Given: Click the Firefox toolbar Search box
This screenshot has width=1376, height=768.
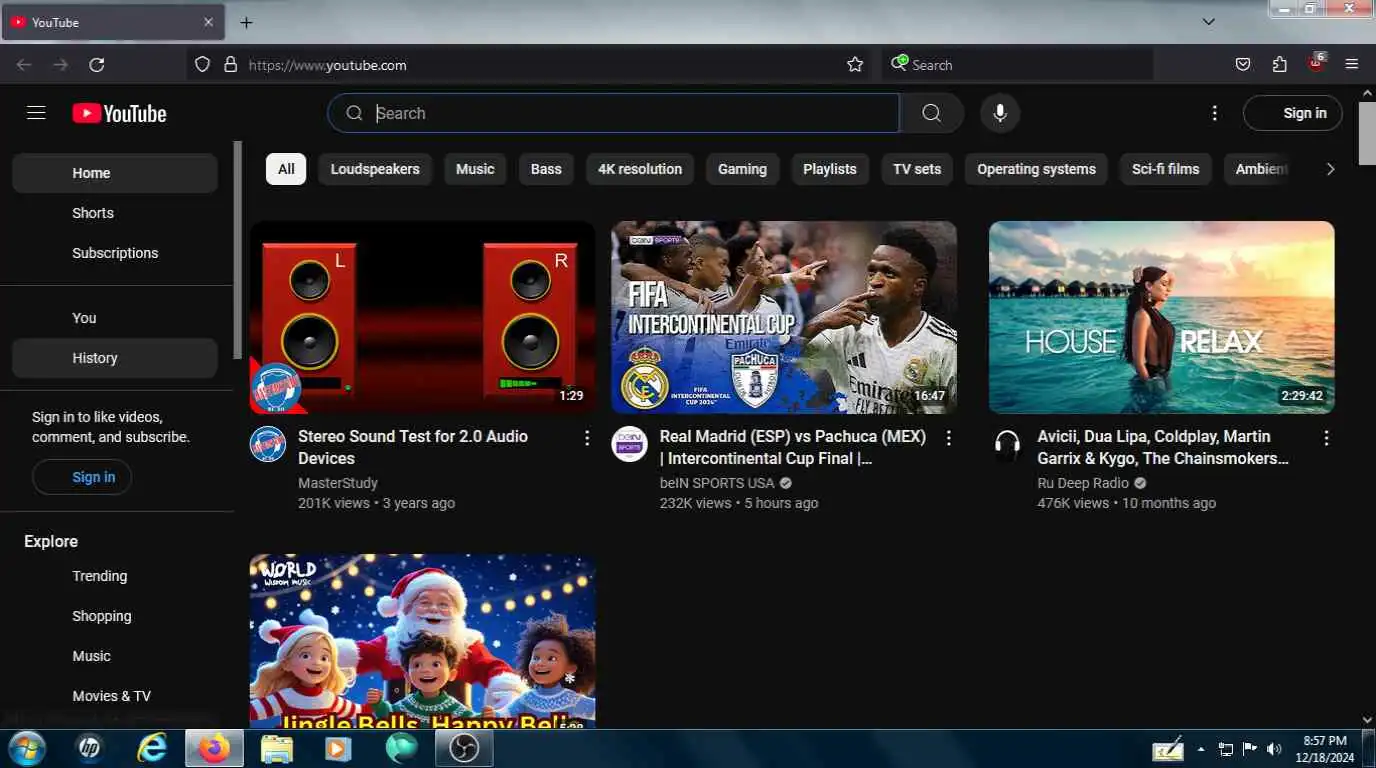Looking at the screenshot, I should [x=1017, y=65].
